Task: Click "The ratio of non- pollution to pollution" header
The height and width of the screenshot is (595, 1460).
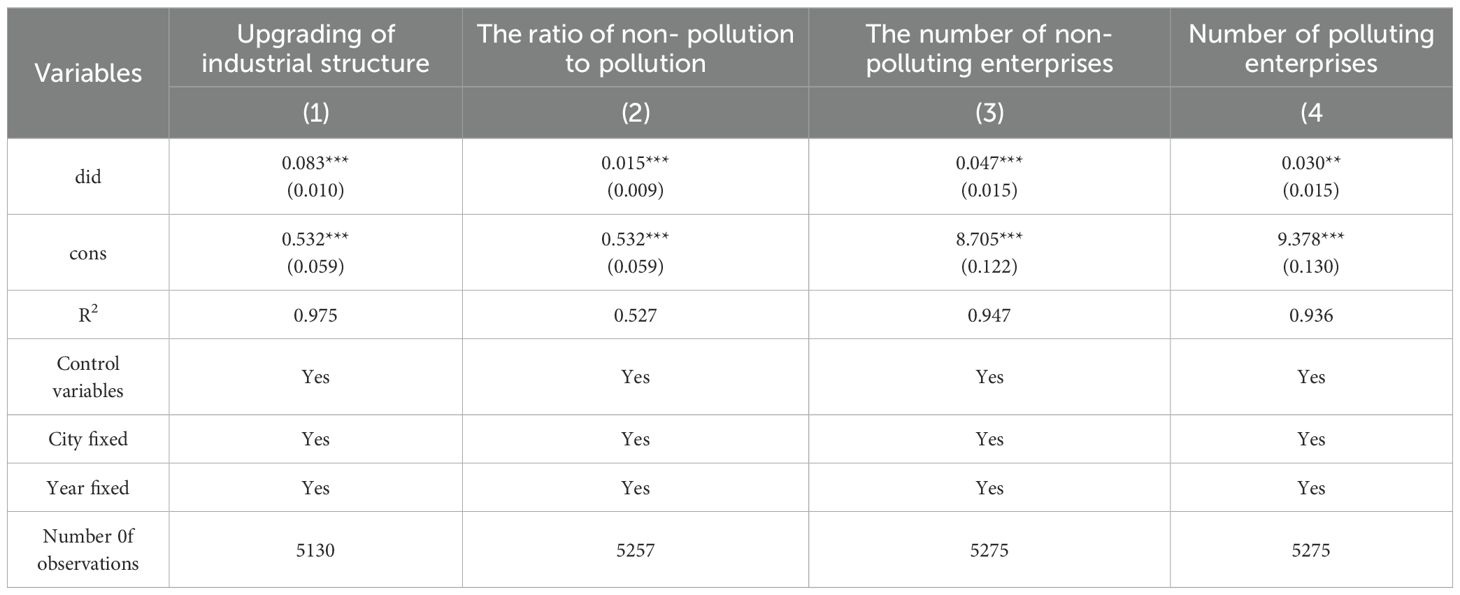Action: pyautogui.click(x=635, y=49)
